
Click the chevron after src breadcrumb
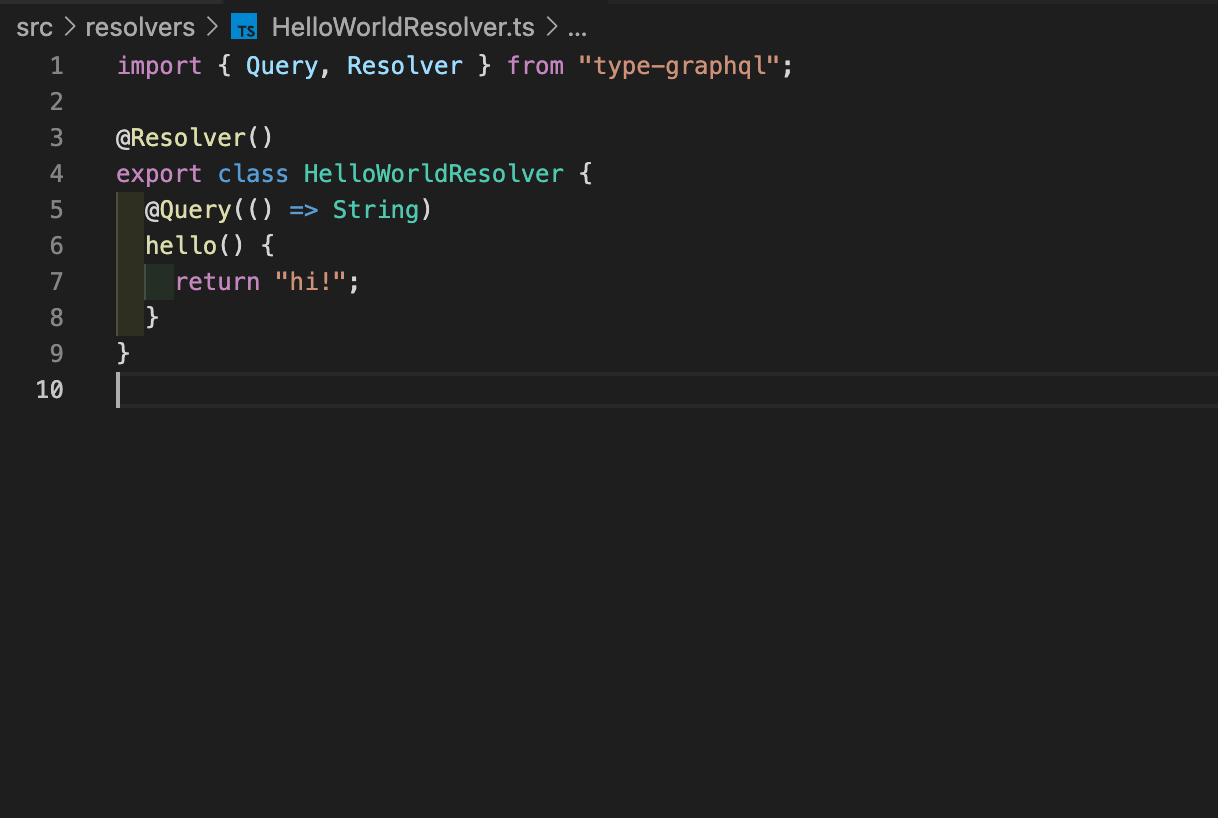(69, 27)
